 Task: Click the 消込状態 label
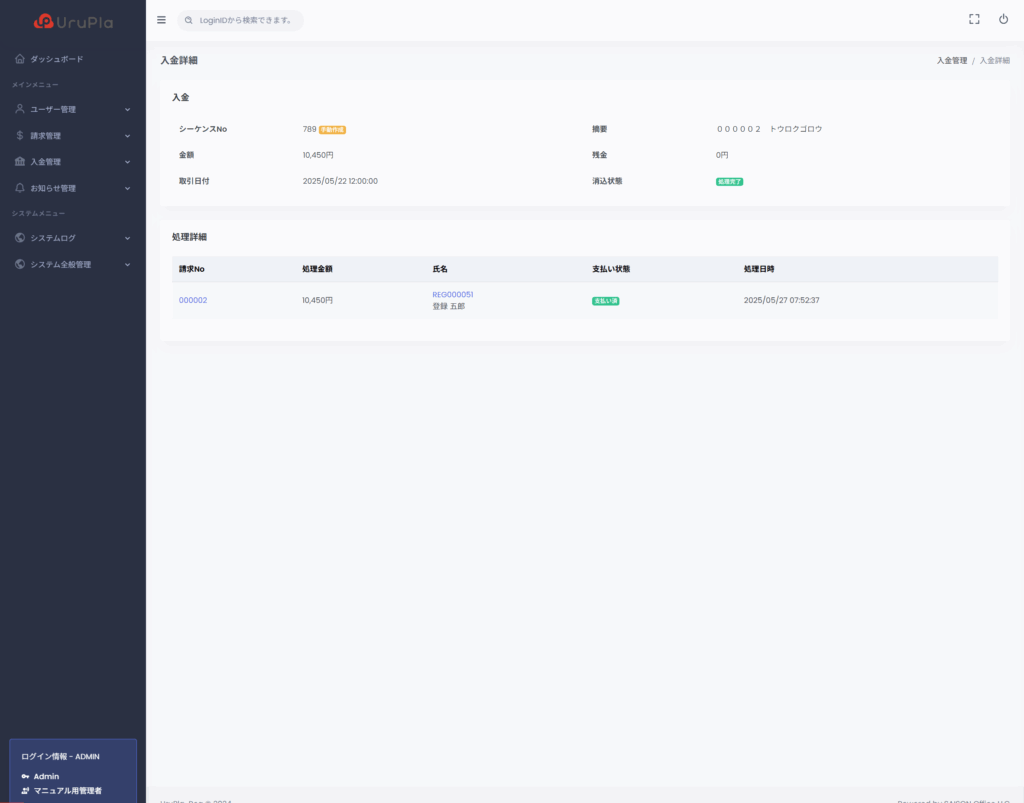(x=607, y=181)
